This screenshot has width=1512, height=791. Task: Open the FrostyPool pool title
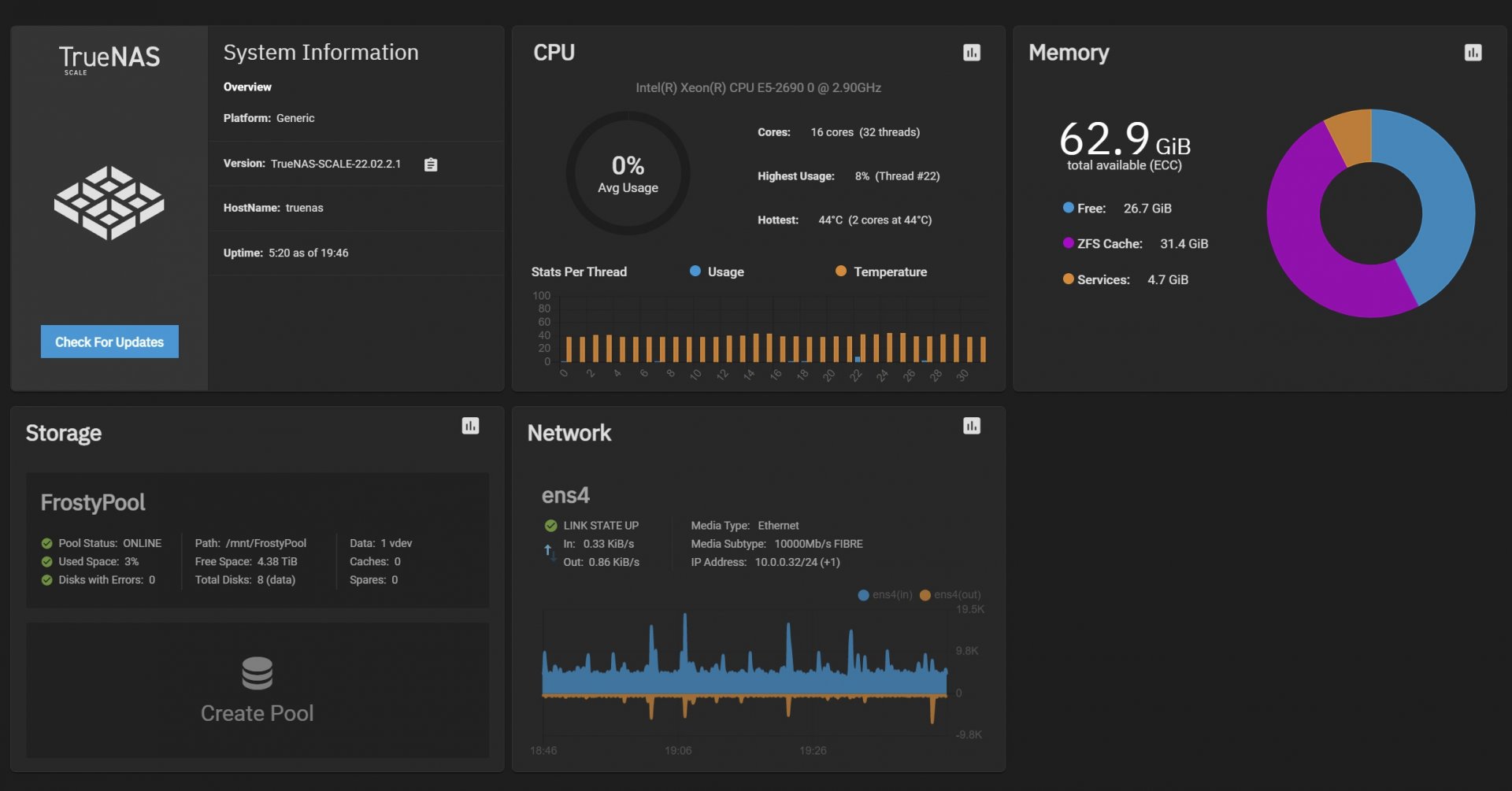click(93, 503)
